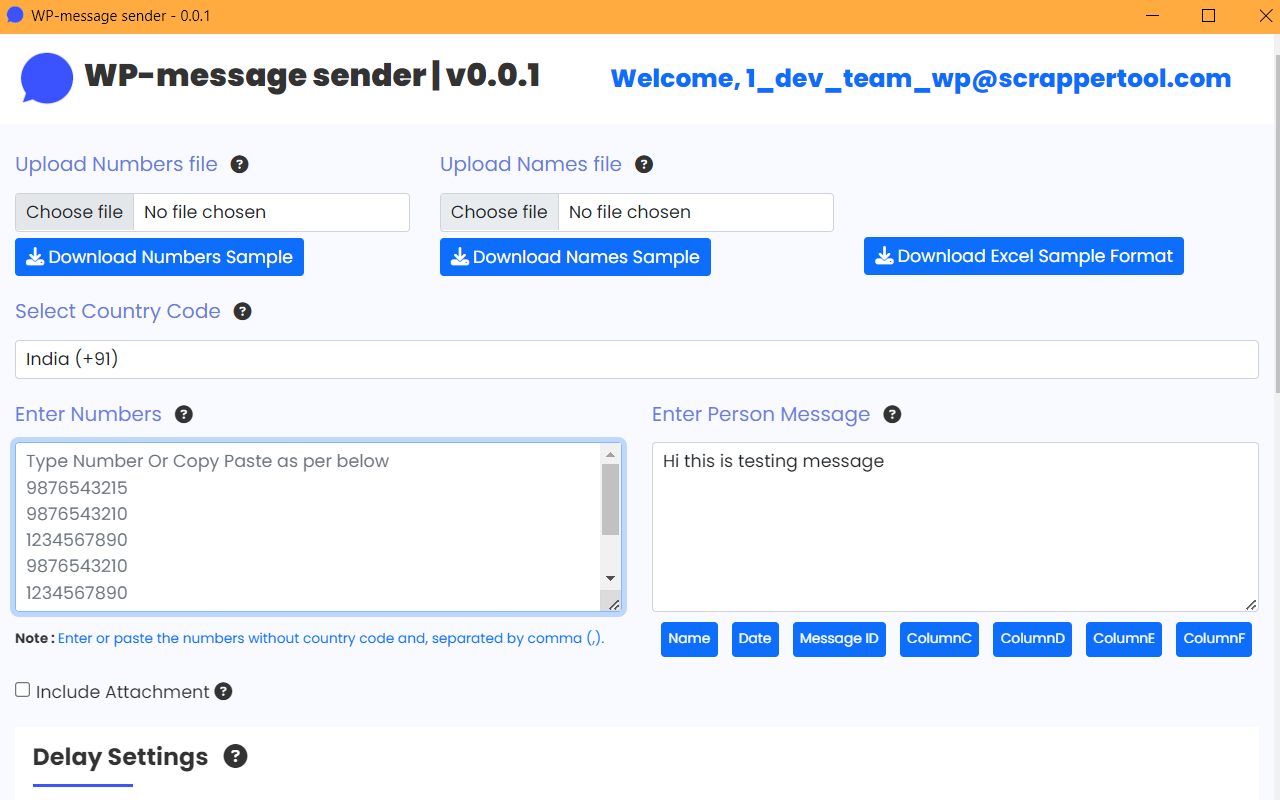Click the title bar app icon
Viewport: 1280px width, 800px height.
pyautogui.click(x=15, y=16)
